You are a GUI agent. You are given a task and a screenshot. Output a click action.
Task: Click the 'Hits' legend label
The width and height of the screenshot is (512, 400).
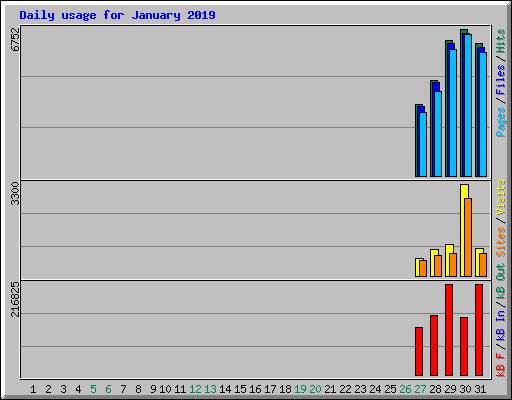501,41
